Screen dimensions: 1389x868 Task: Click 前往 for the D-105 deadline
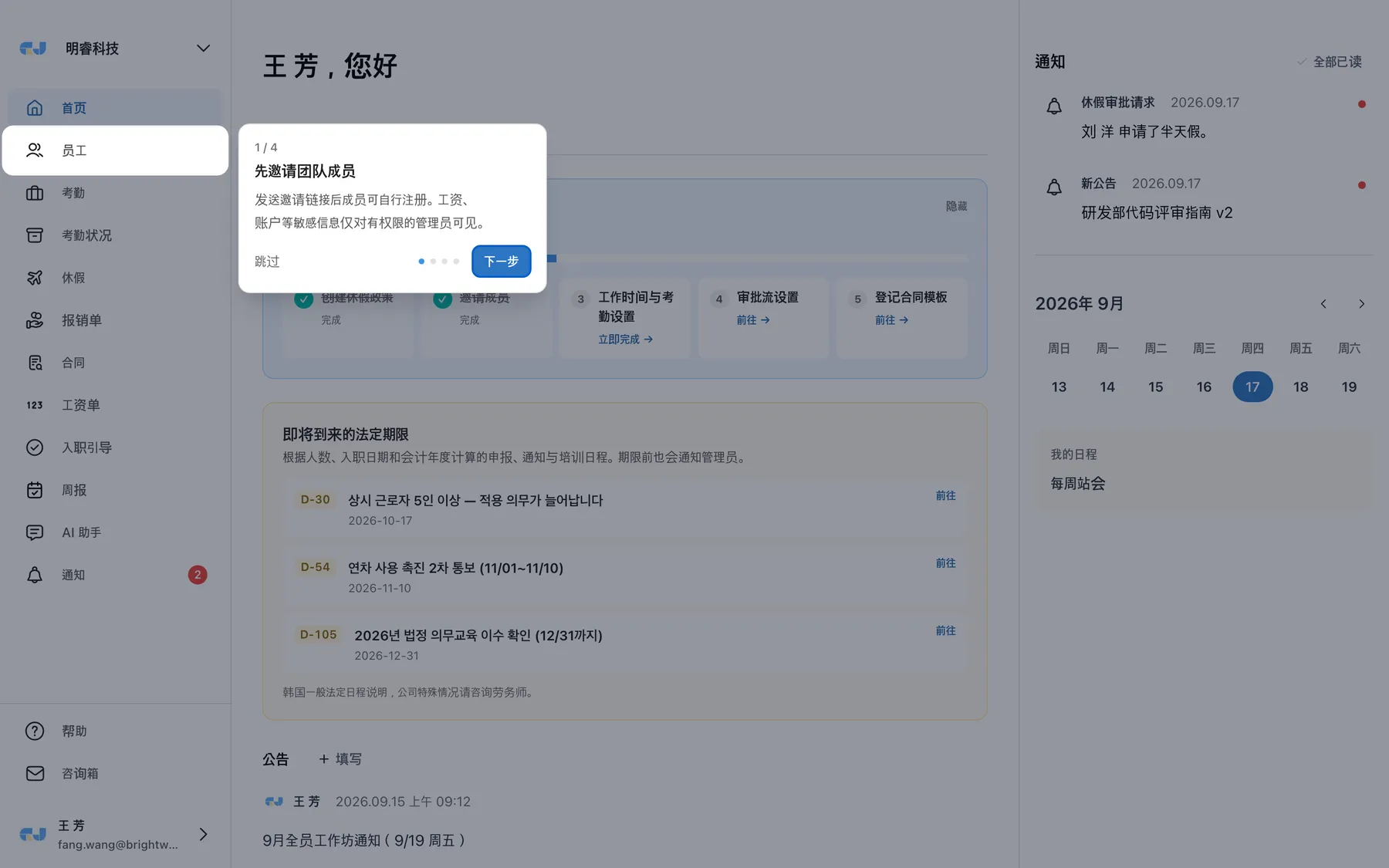[x=945, y=630]
